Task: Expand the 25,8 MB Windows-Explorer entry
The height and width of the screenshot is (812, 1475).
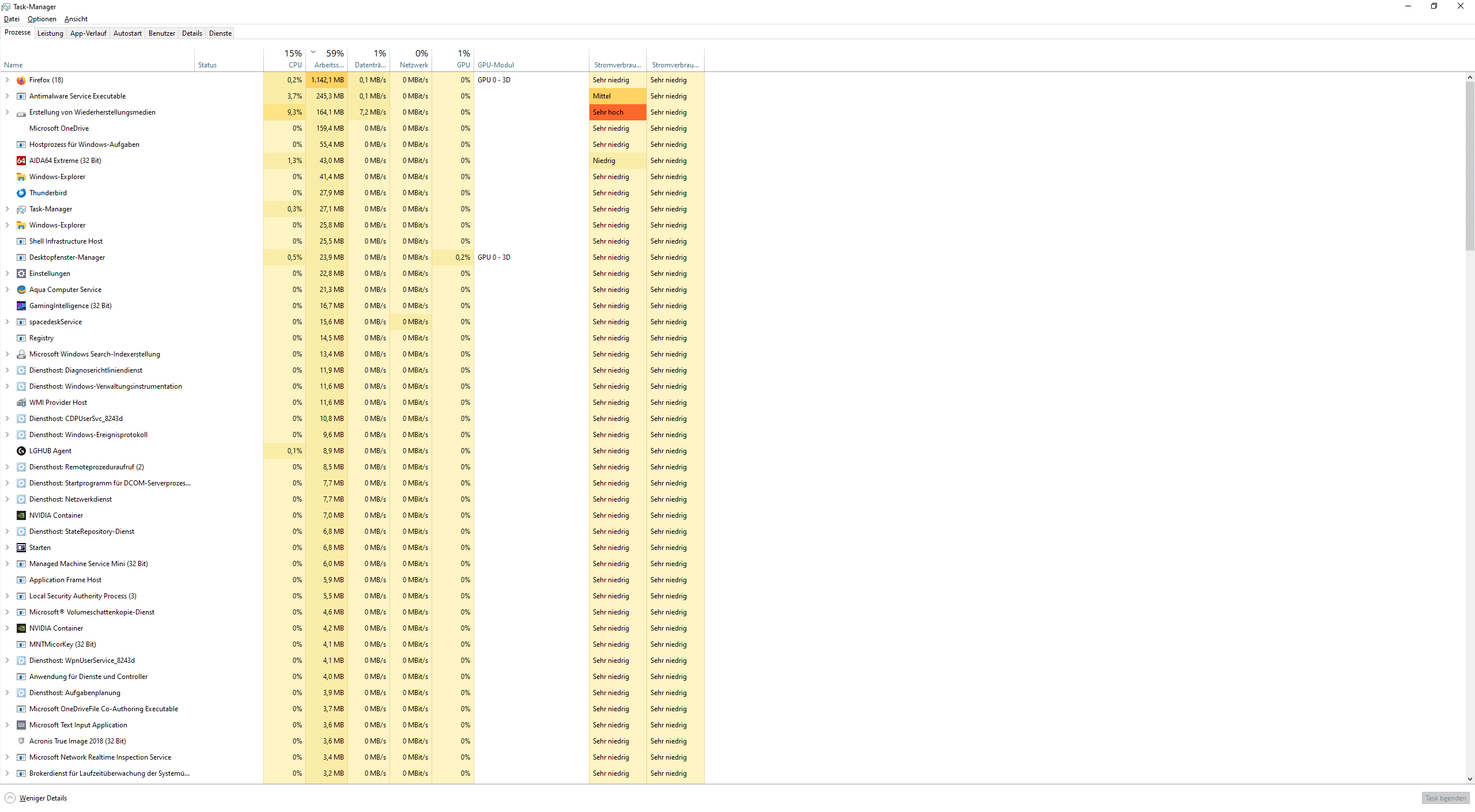Action: [x=7, y=225]
